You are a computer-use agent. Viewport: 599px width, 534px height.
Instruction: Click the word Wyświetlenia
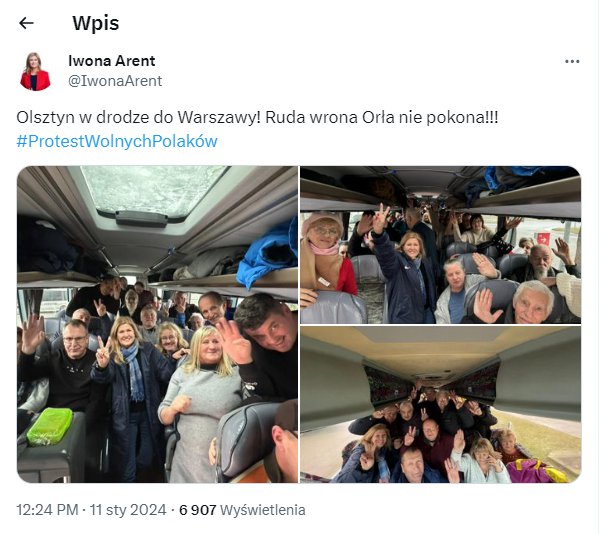[263, 510]
